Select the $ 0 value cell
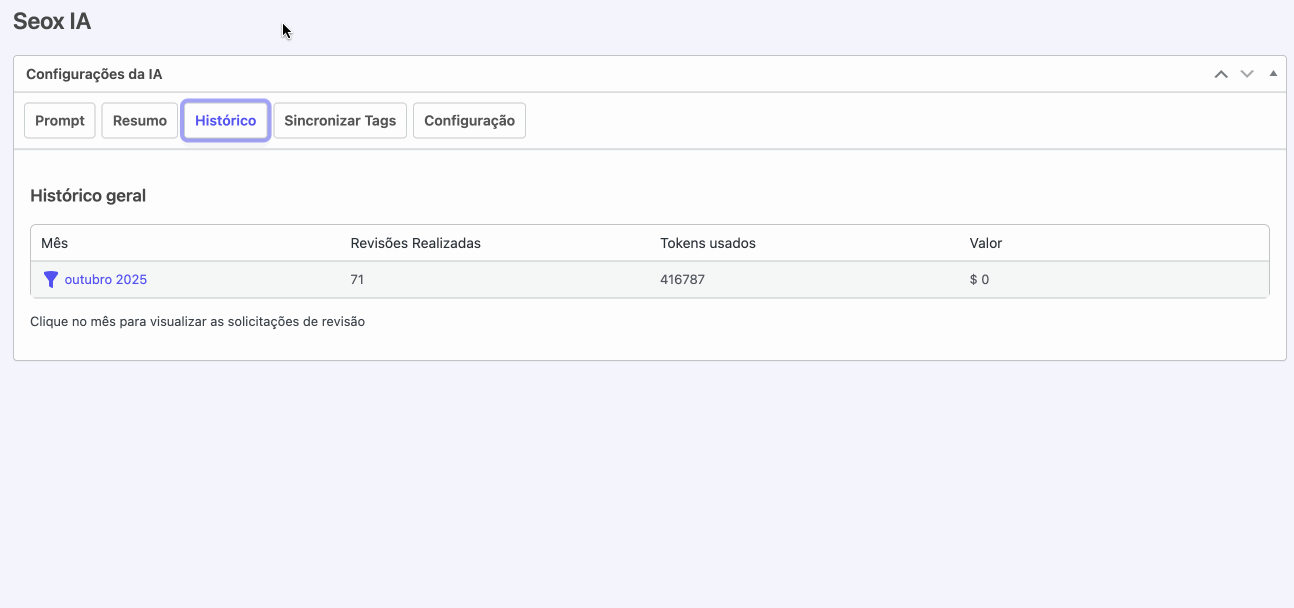The height and width of the screenshot is (608, 1294). coord(979,280)
